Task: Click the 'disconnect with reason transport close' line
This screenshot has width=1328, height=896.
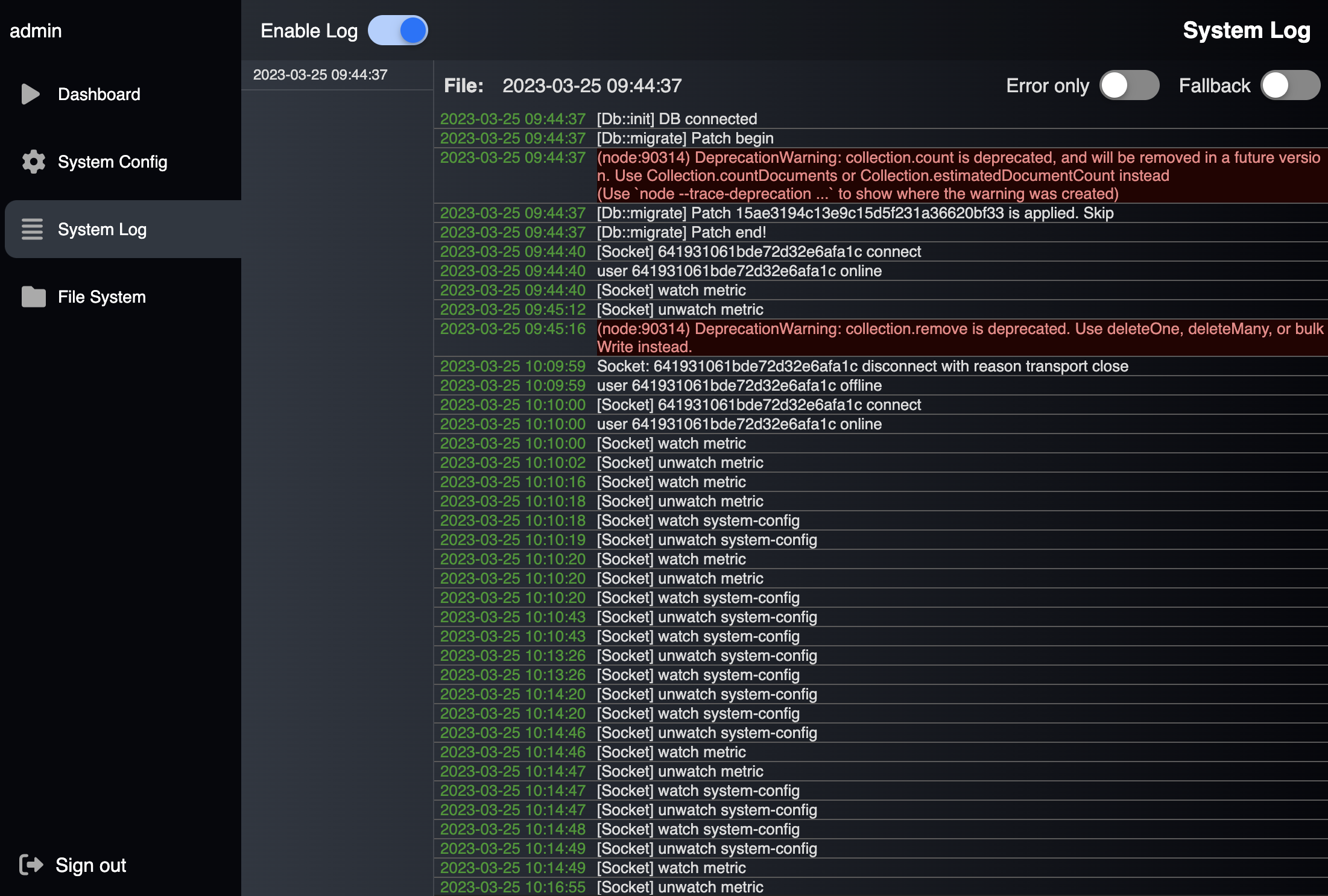Action: pos(862,366)
